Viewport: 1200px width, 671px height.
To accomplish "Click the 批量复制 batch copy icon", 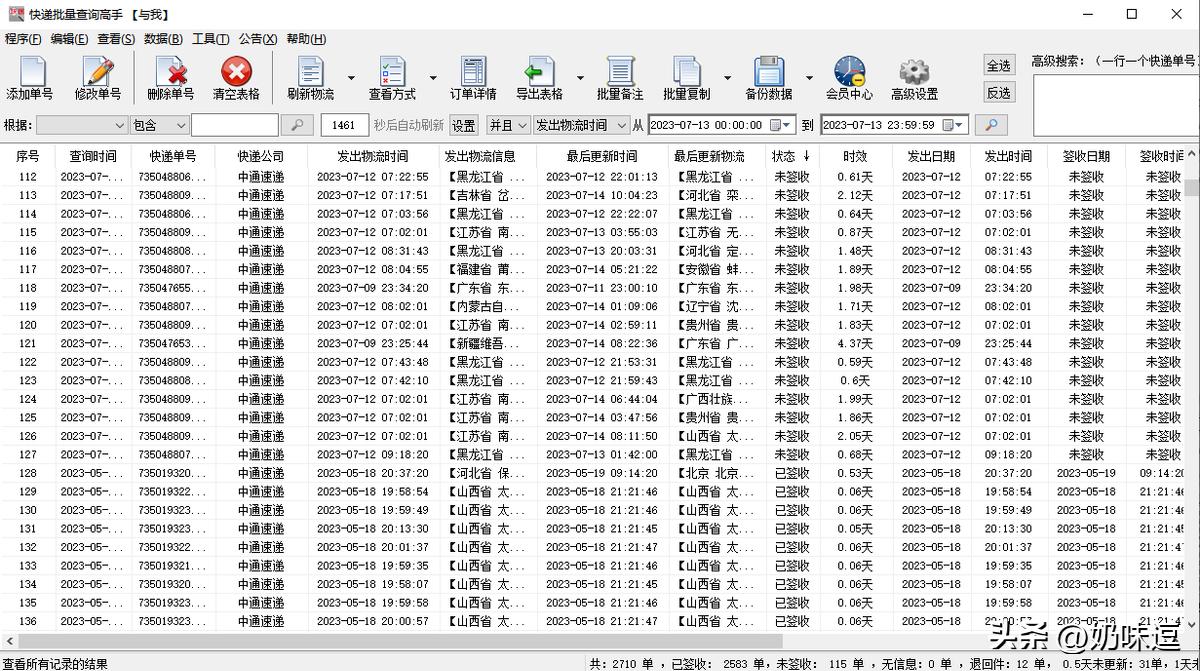I will point(687,72).
